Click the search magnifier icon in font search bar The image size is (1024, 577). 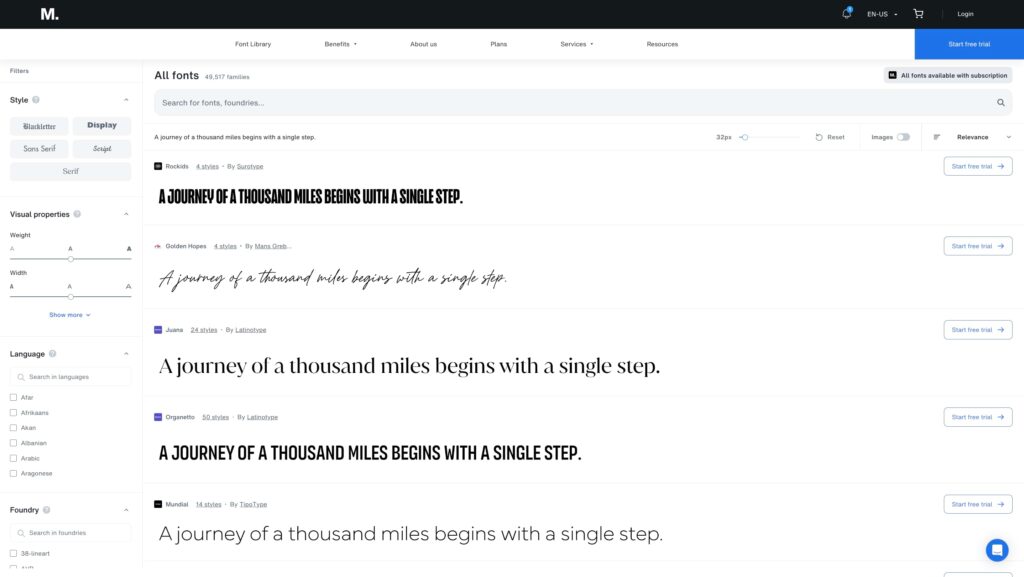click(x=1000, y=102)
